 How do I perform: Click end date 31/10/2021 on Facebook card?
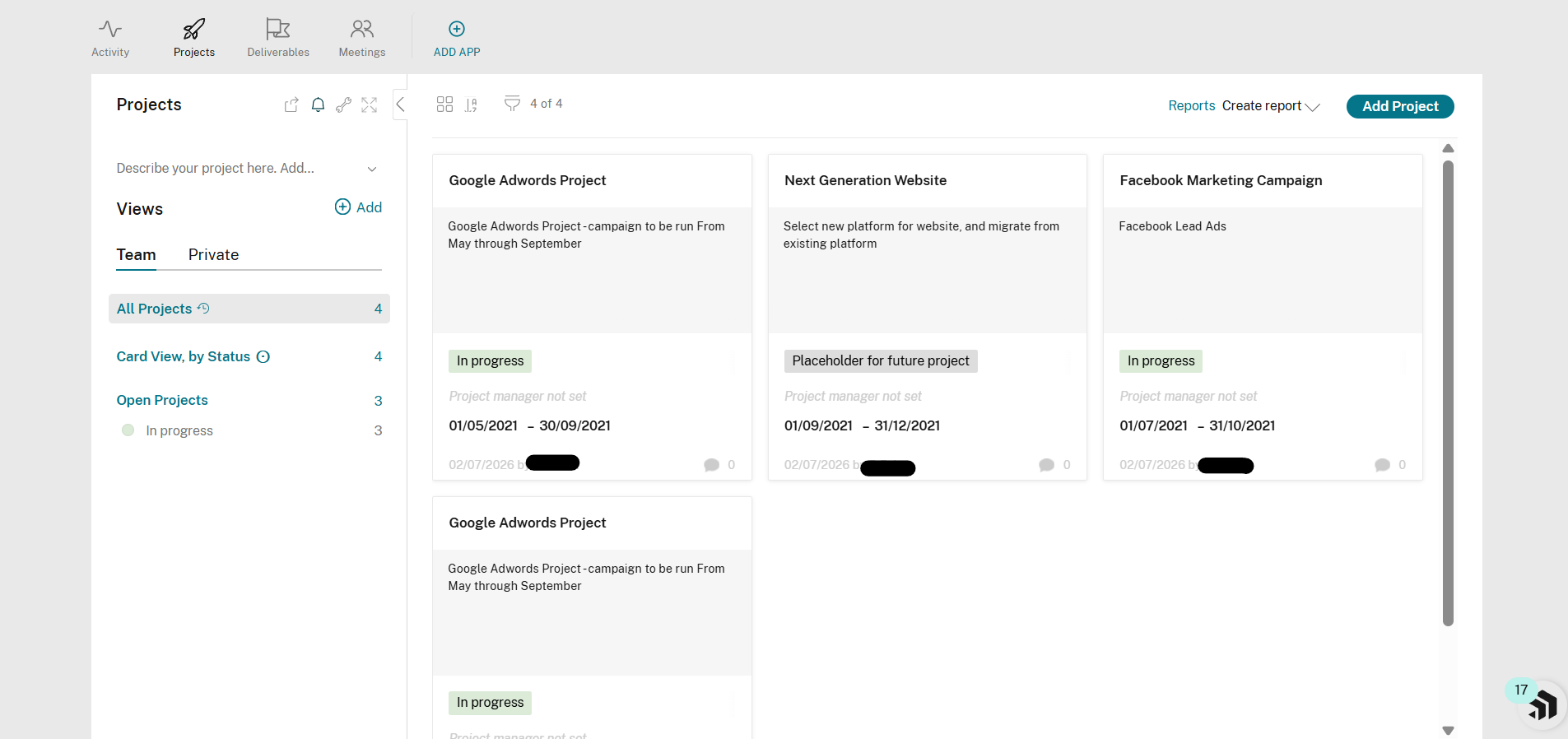[1242, 425]
